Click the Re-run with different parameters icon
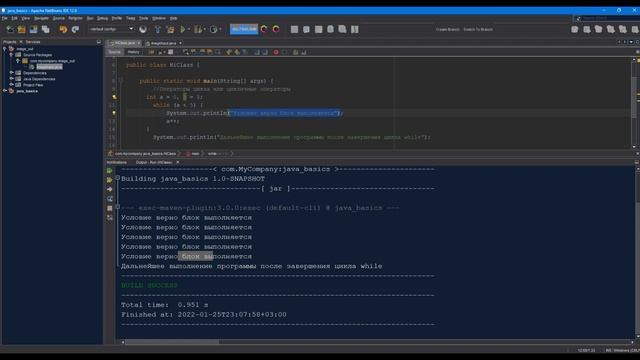The image size is (640, 360). coord(109,180)
